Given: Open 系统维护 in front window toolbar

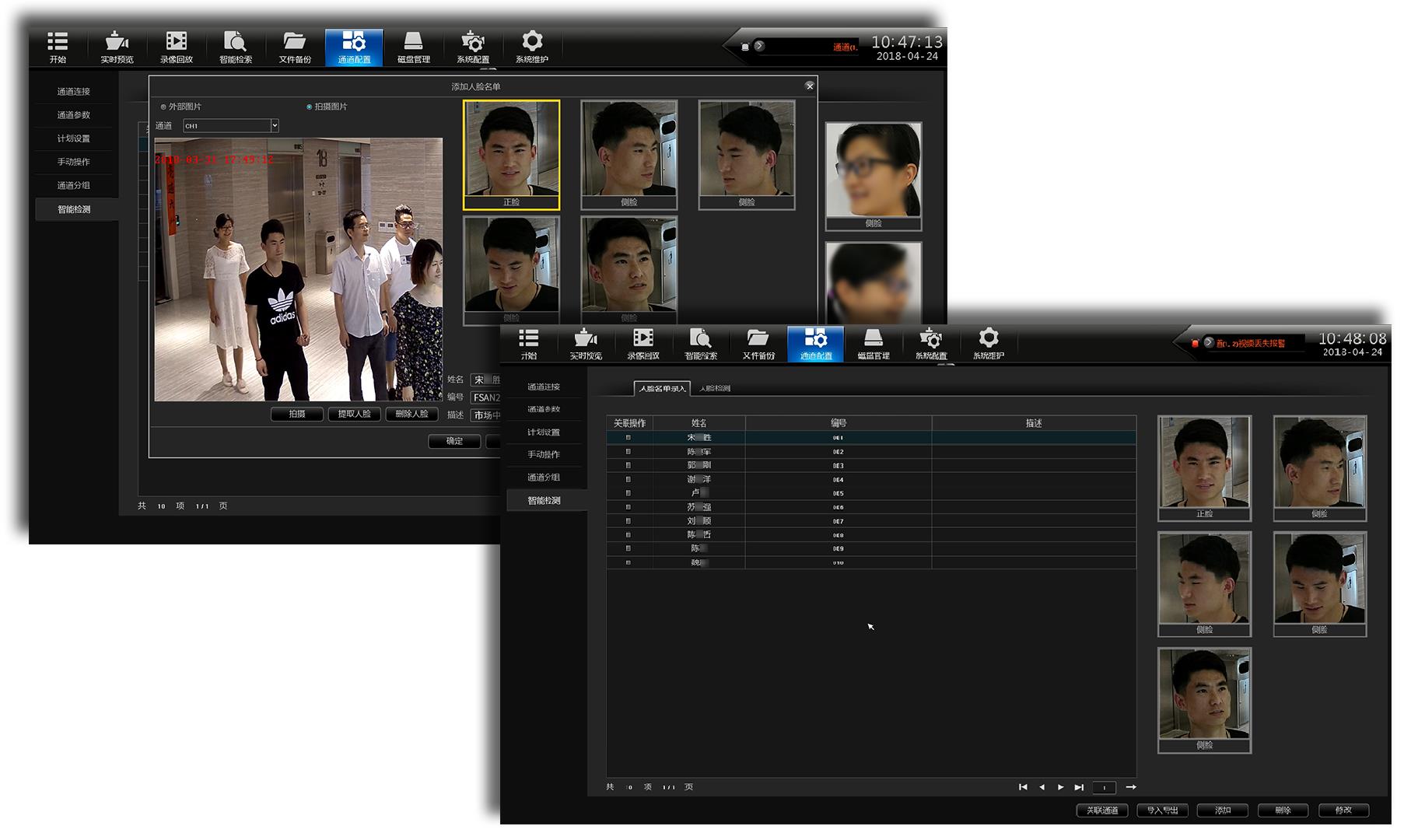Looking at the screenshot, I should tap(989, 344).
